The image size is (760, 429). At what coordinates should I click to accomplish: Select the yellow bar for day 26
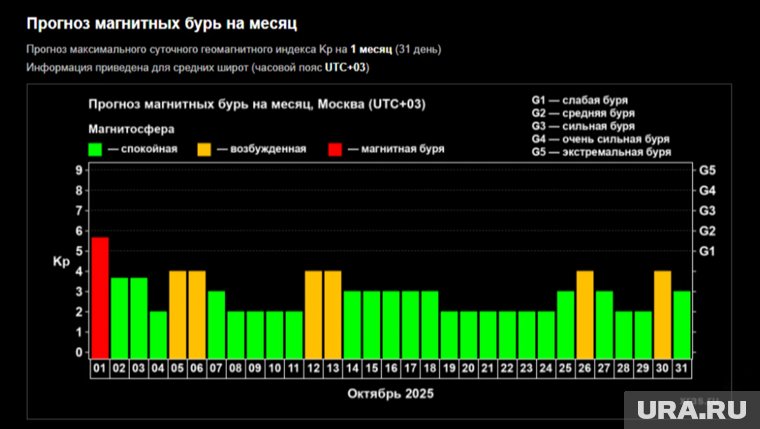tap(585, 313)
